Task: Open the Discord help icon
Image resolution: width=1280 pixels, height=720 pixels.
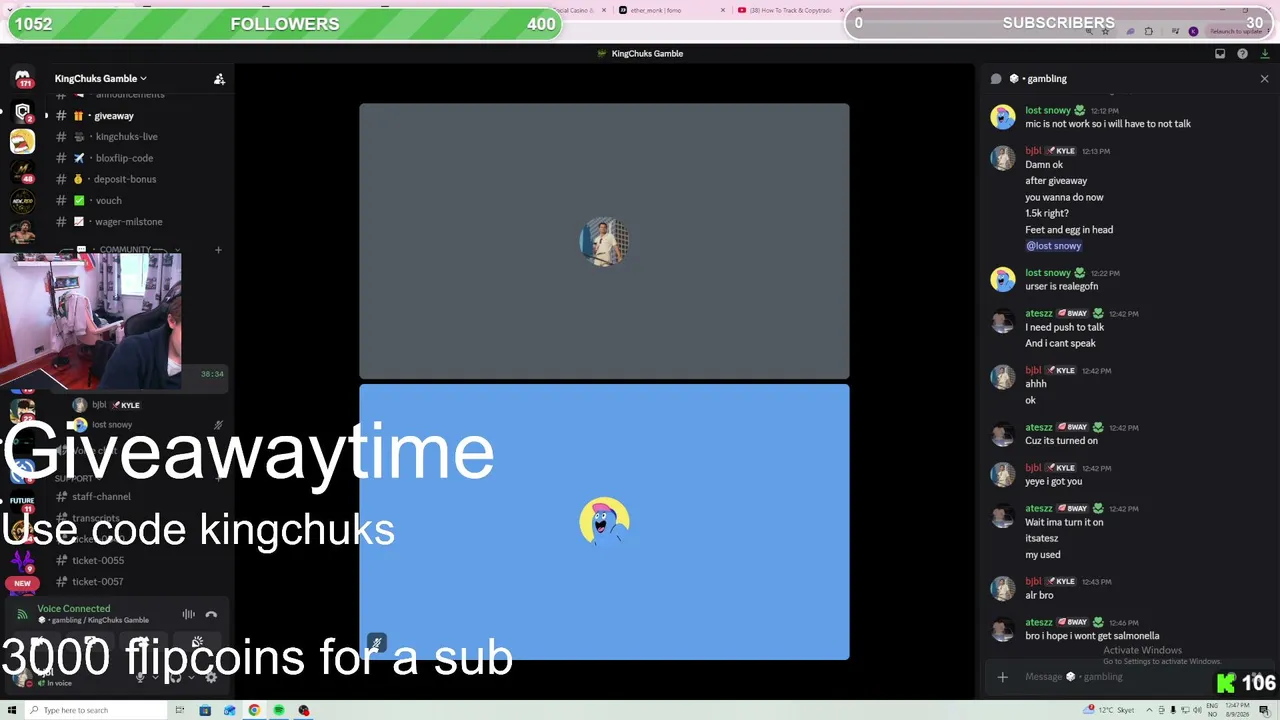Action: tap(1242, 54)
